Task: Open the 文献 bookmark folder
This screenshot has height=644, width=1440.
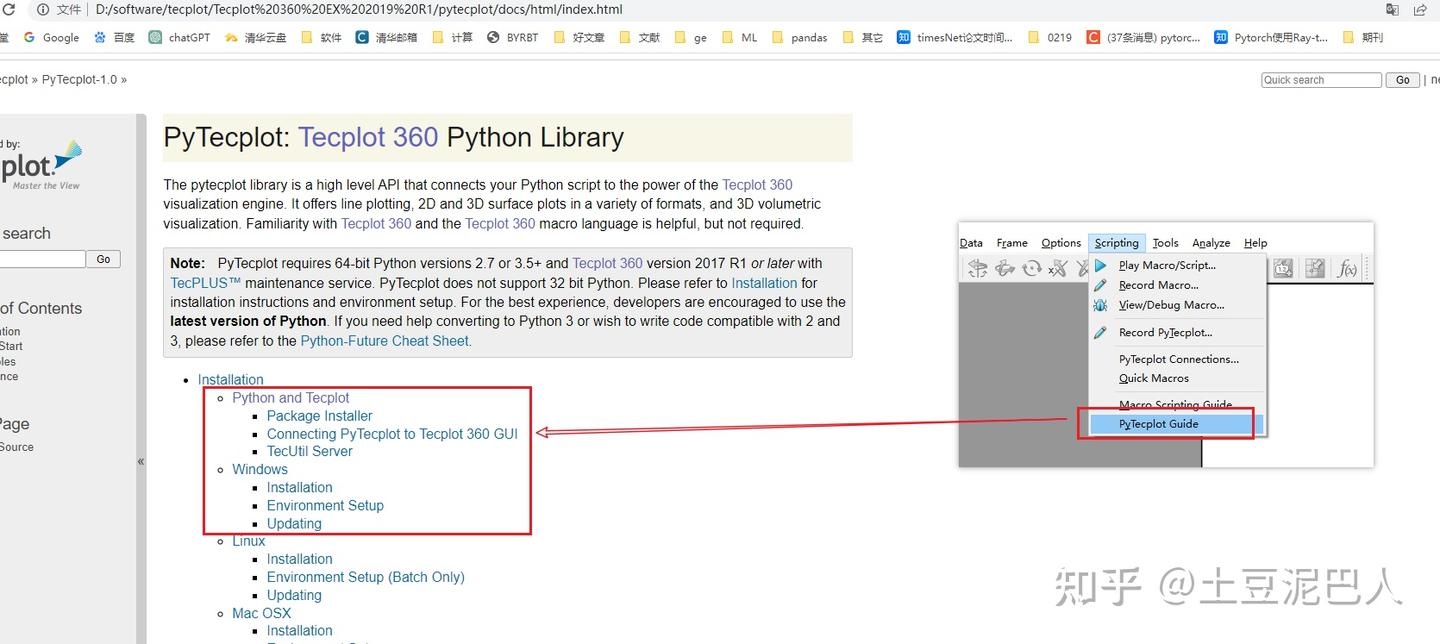Action: (639, 37)
